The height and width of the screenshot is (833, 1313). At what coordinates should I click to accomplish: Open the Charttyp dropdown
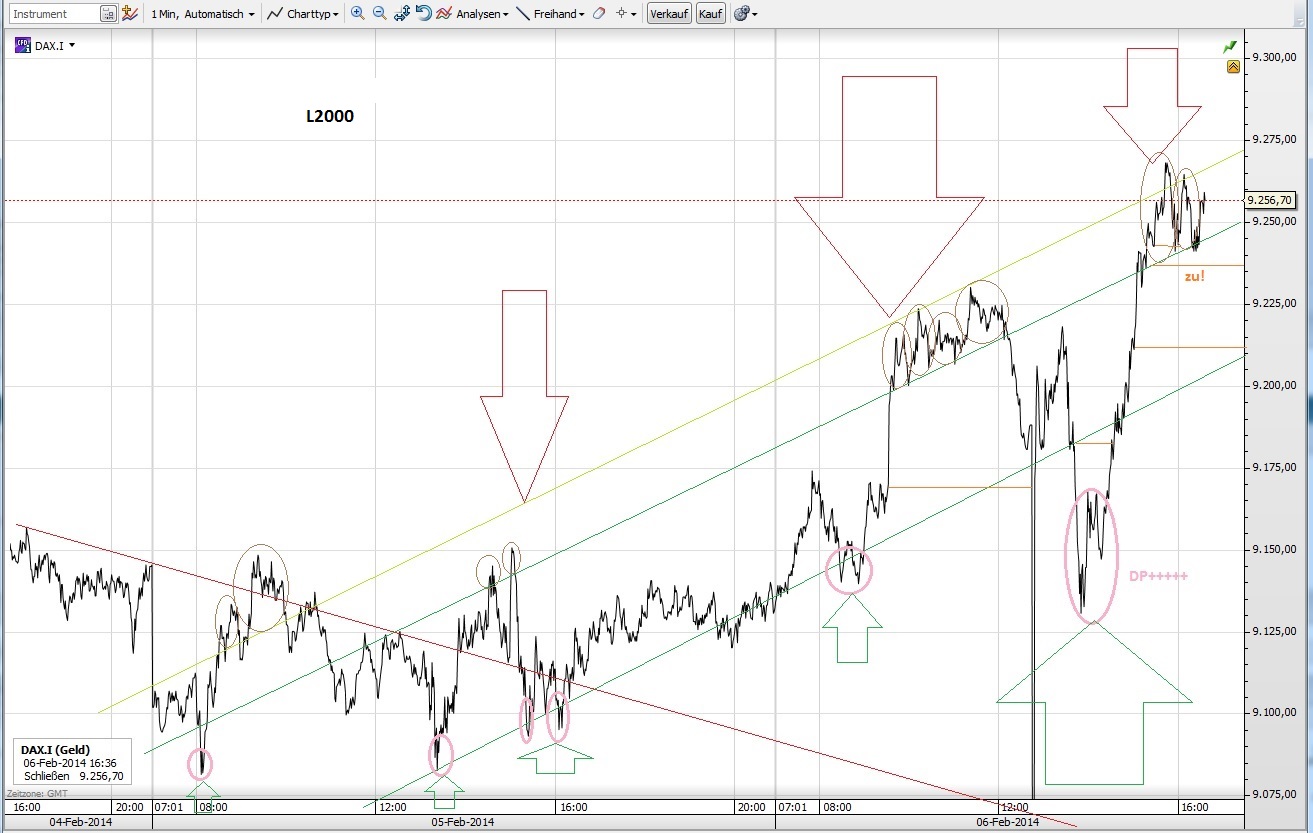(303, 13)
